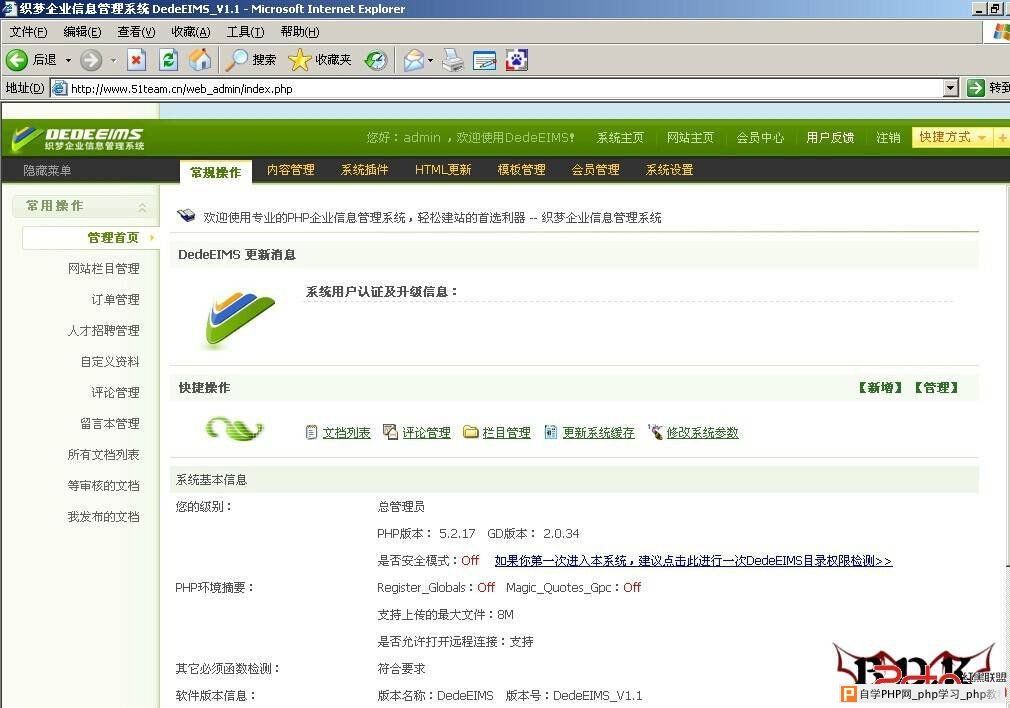This screenshot has width=1010, height=708.
Task: Click the blue paw-print toolbar icon
Action: coord(517,60)
